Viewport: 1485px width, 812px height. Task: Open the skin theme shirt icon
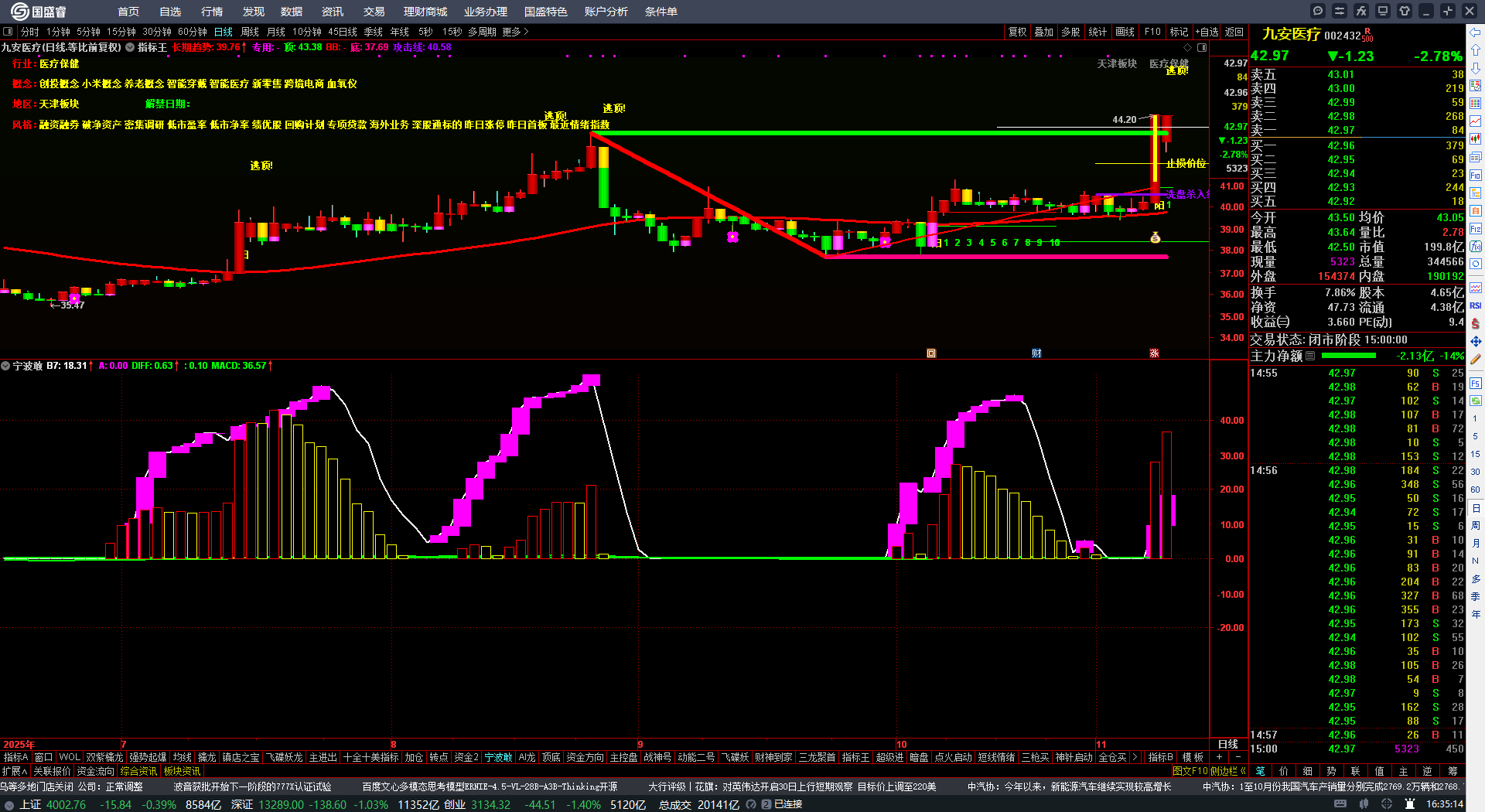[x=1405, y=11]
